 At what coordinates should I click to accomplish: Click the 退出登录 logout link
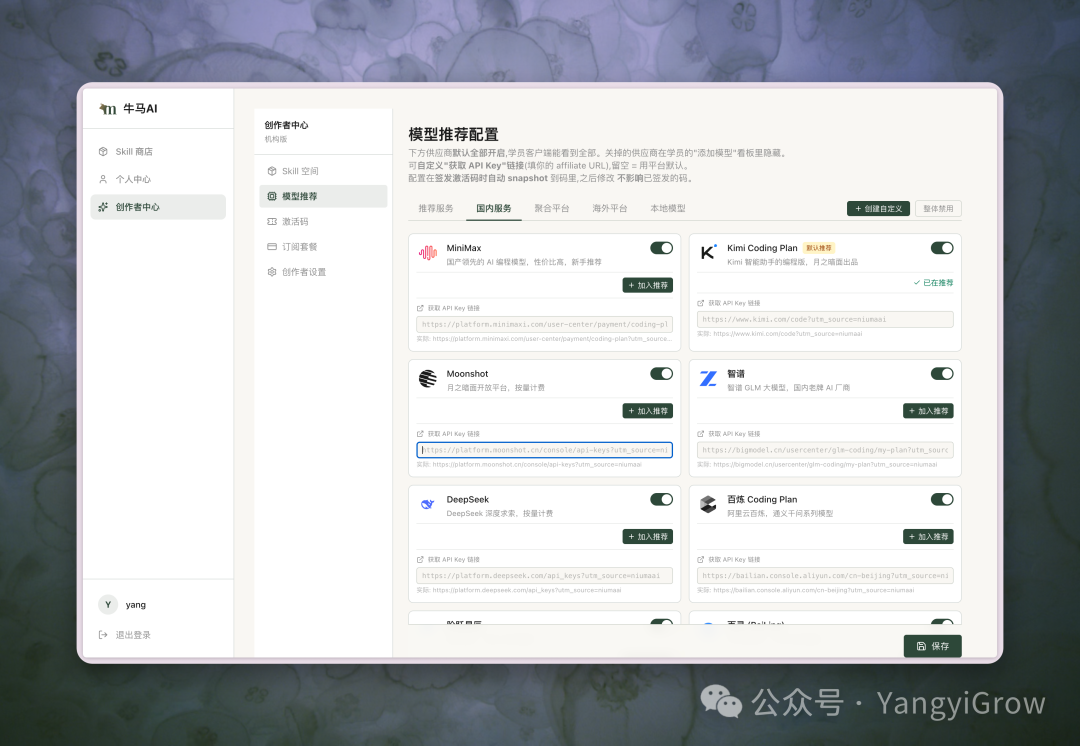tap(125, 635)
